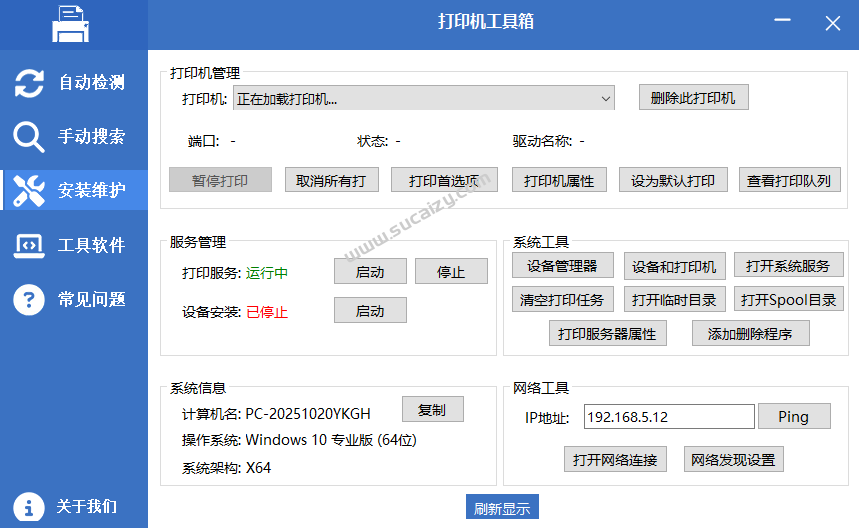Click the 端口: label
The height and width of the screenshot is (528, 859).
coord(203,141)
